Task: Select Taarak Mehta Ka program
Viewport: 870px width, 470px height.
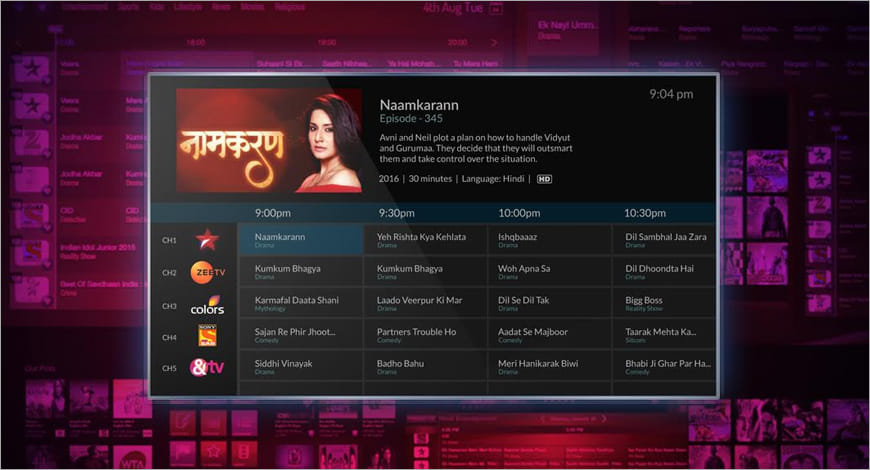Action: click(x=664, y=335)
